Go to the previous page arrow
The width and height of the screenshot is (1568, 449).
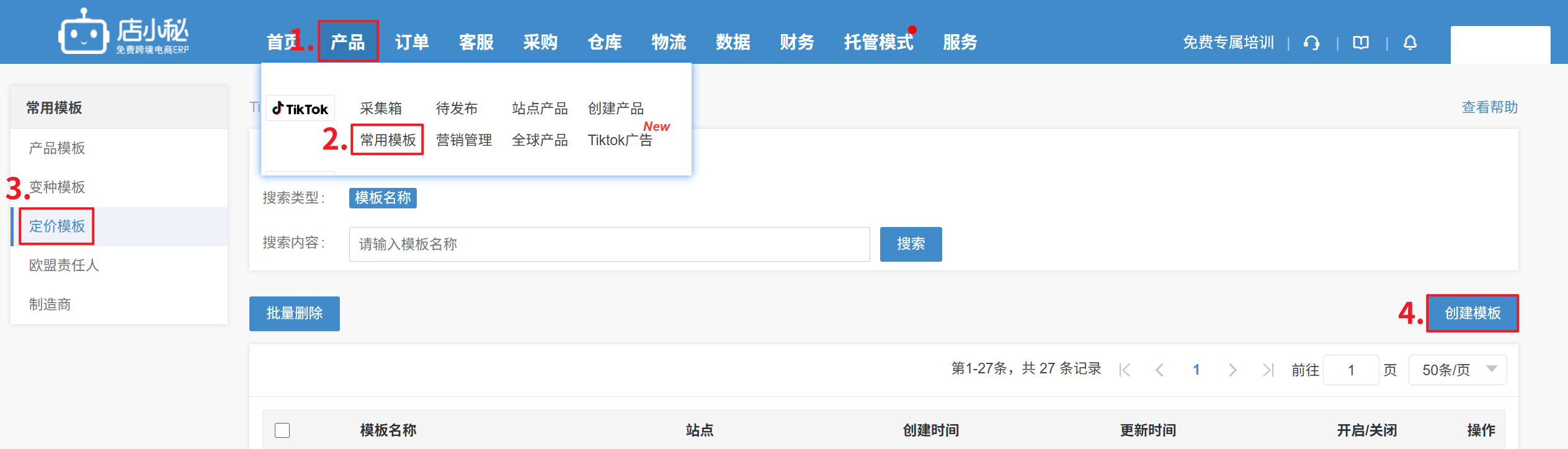[1159, 370]
